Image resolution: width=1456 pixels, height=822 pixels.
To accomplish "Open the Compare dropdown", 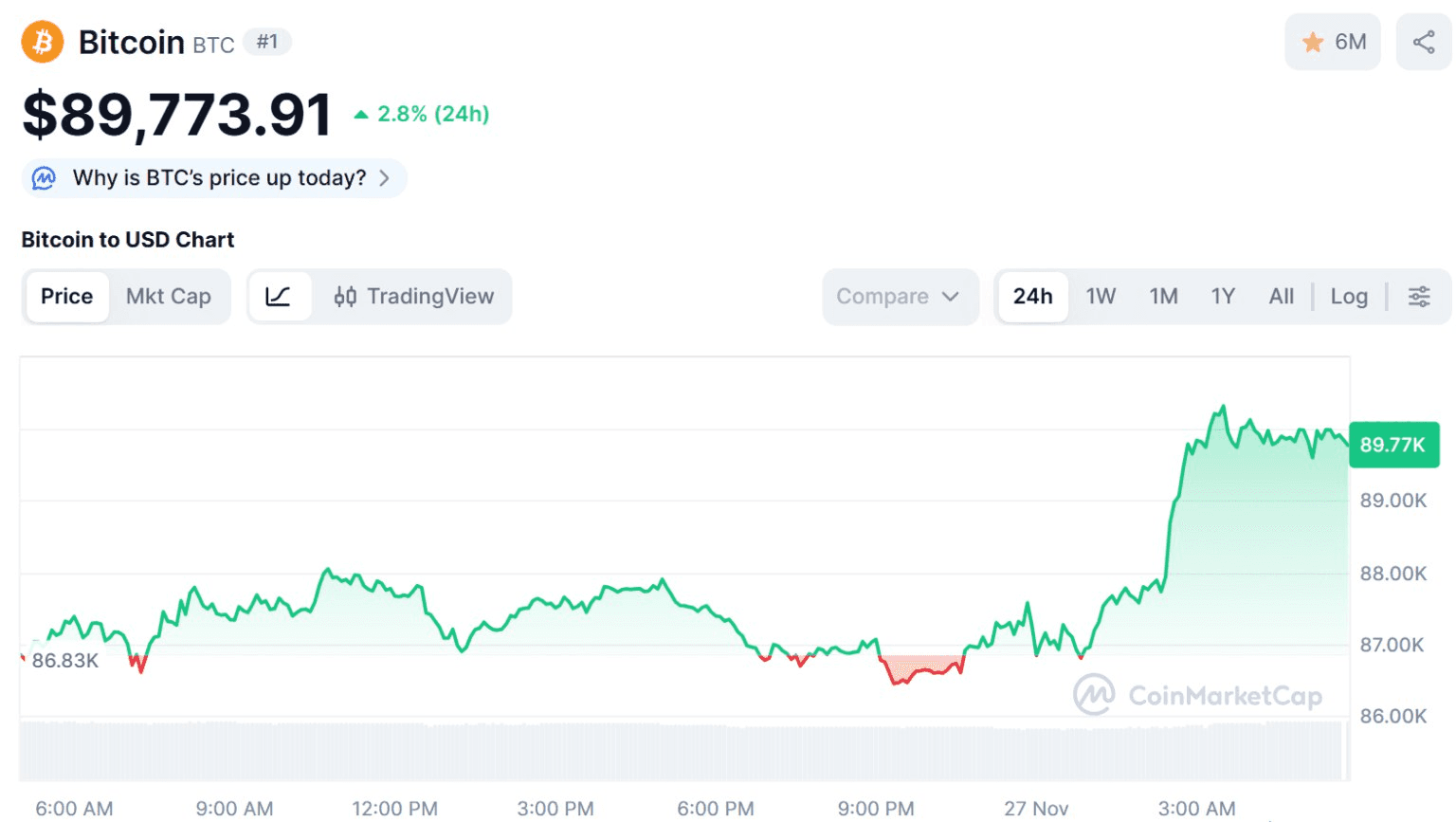I will pyautogui.click(x=883, y=297).
